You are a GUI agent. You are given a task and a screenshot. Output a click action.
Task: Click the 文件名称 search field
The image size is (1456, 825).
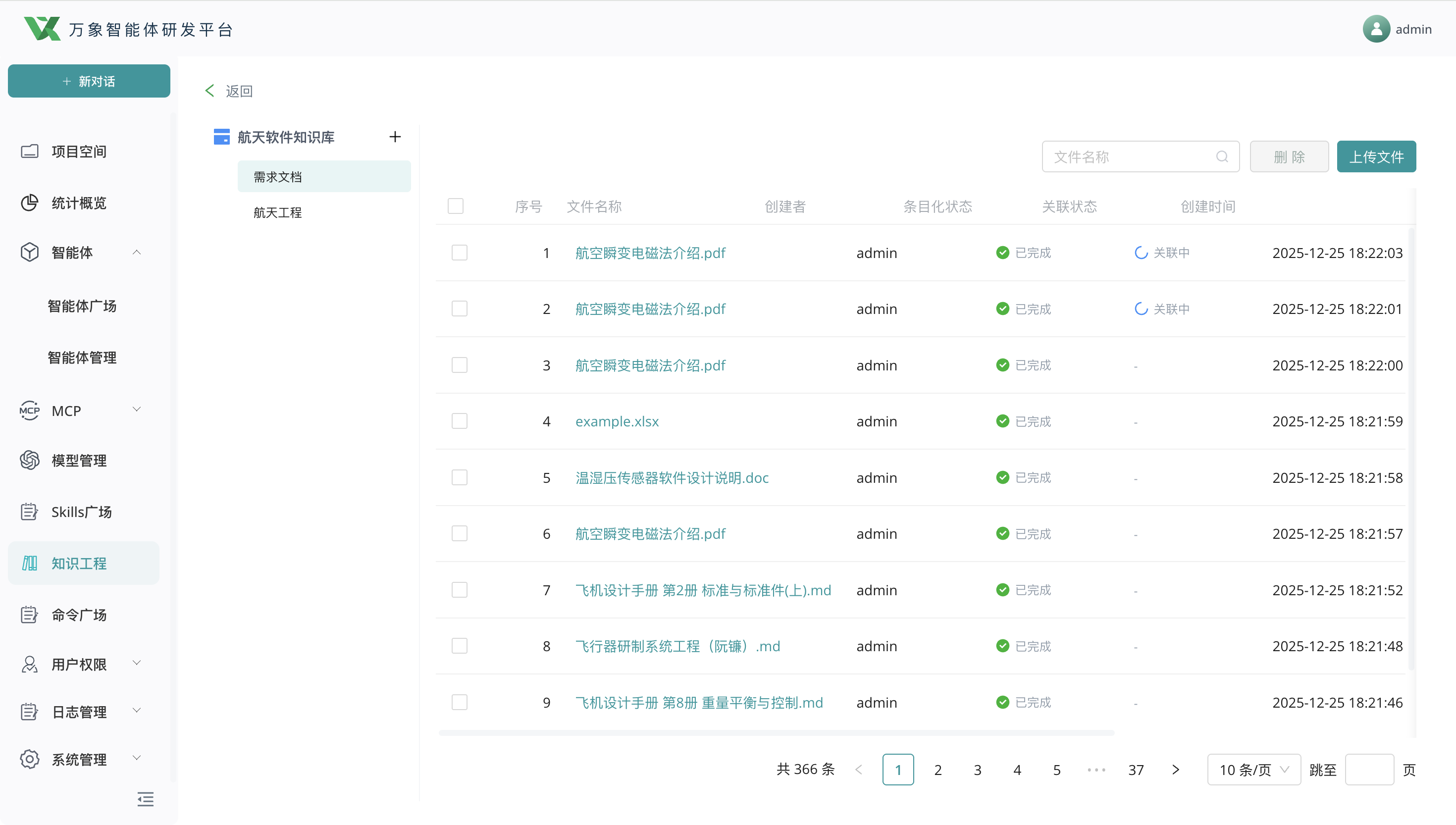(1141, 156)
